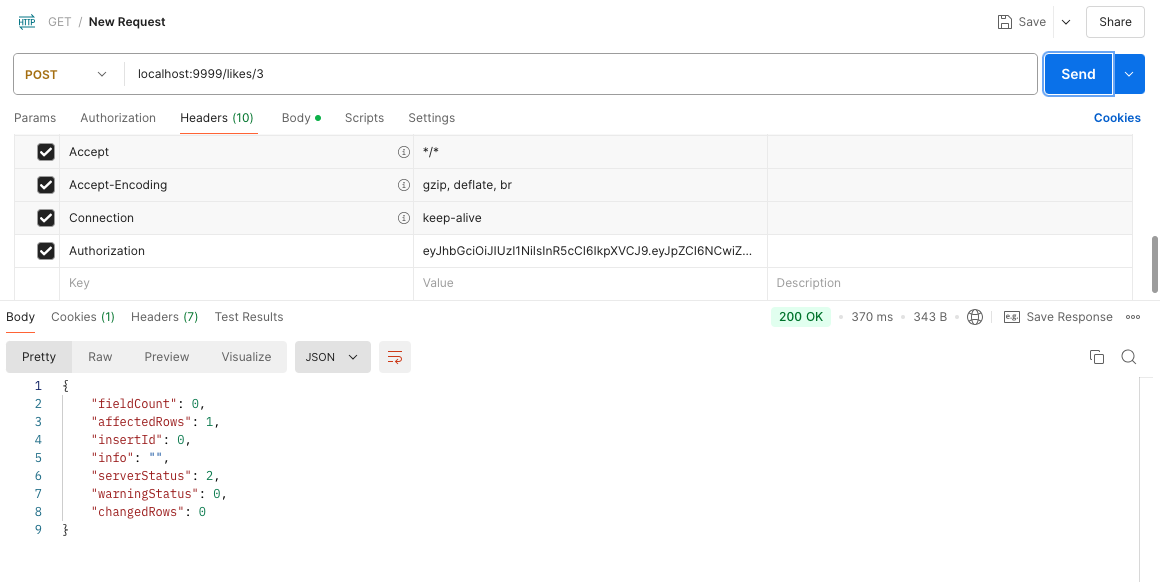Expand the Save options chevron
The image size is (1160, 582).
[1066, 21]
